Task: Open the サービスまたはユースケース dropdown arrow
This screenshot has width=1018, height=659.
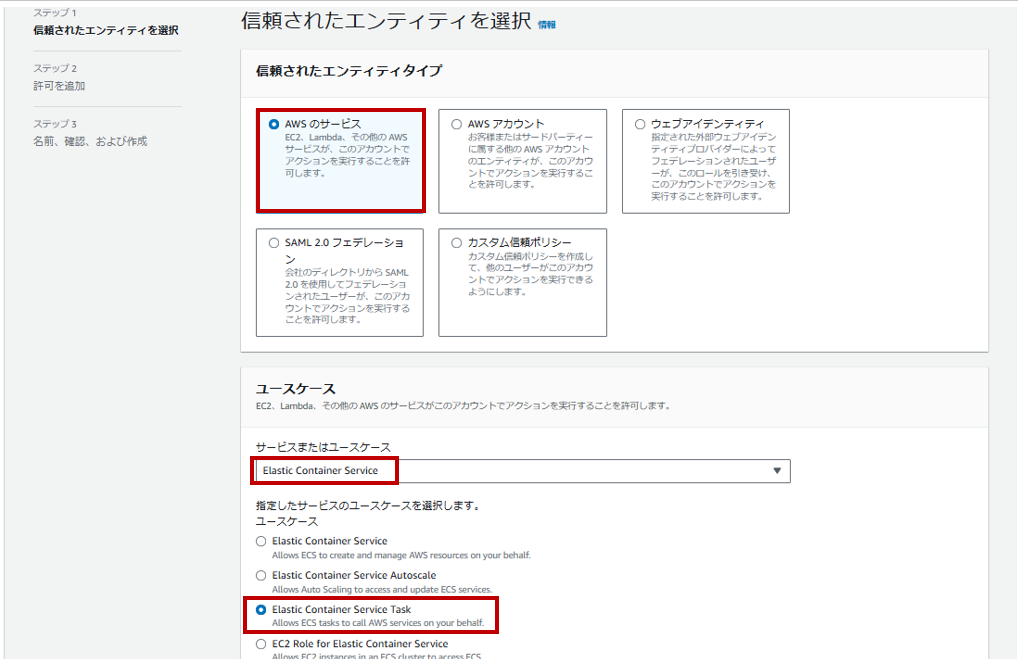Action: click(x=776, y=471)
